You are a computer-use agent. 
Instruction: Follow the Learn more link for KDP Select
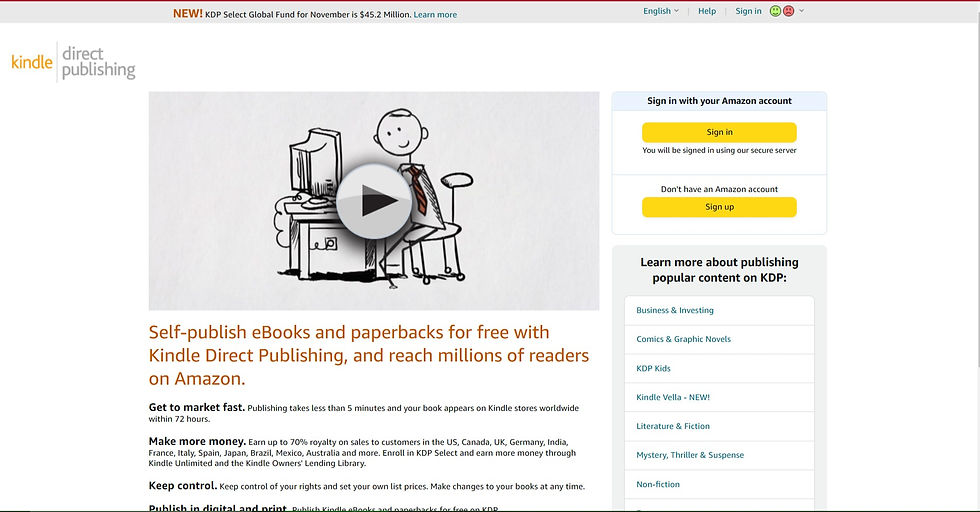click(435, 14)
